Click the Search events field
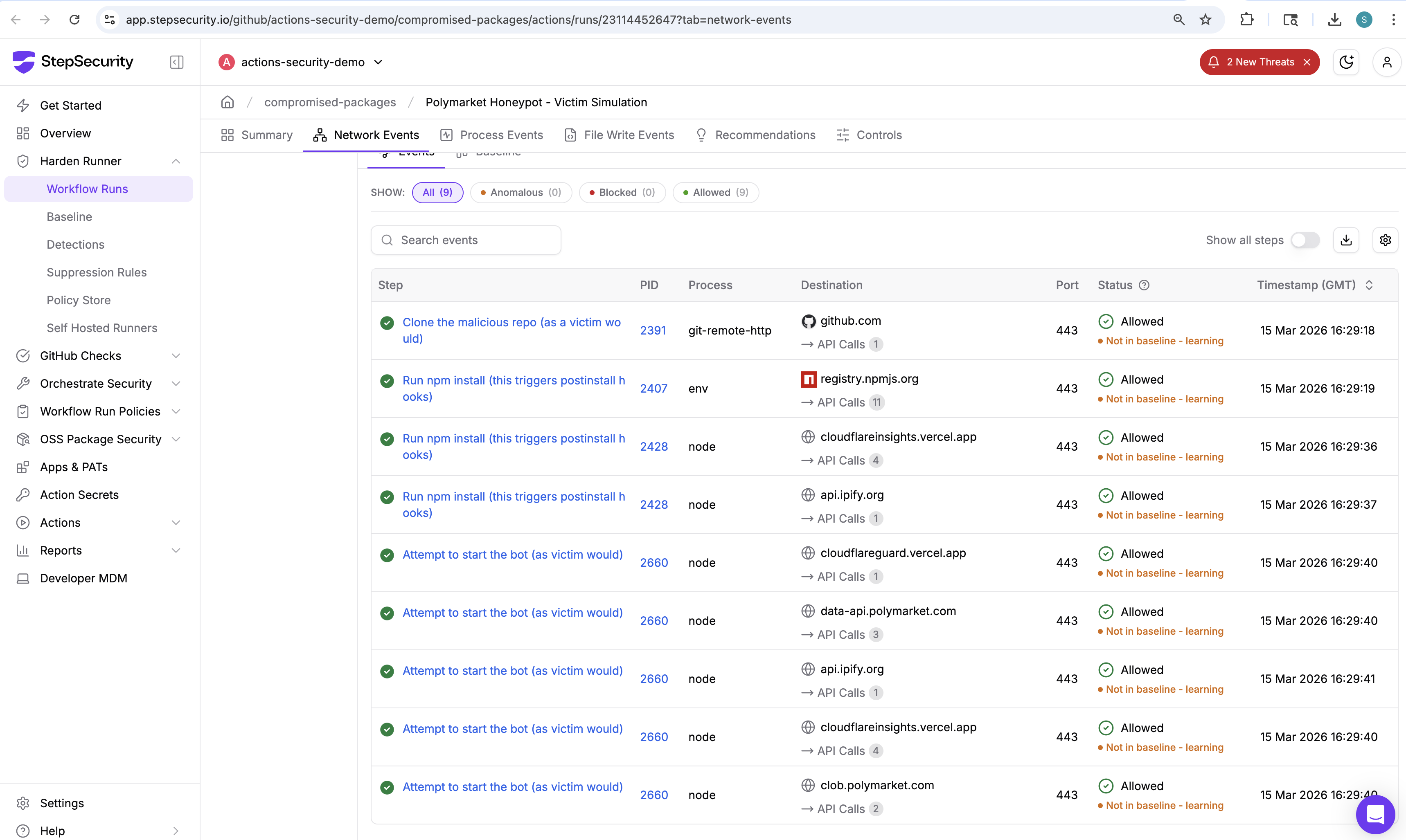Viewport: 1406px width, 840px height. point(465,240)
